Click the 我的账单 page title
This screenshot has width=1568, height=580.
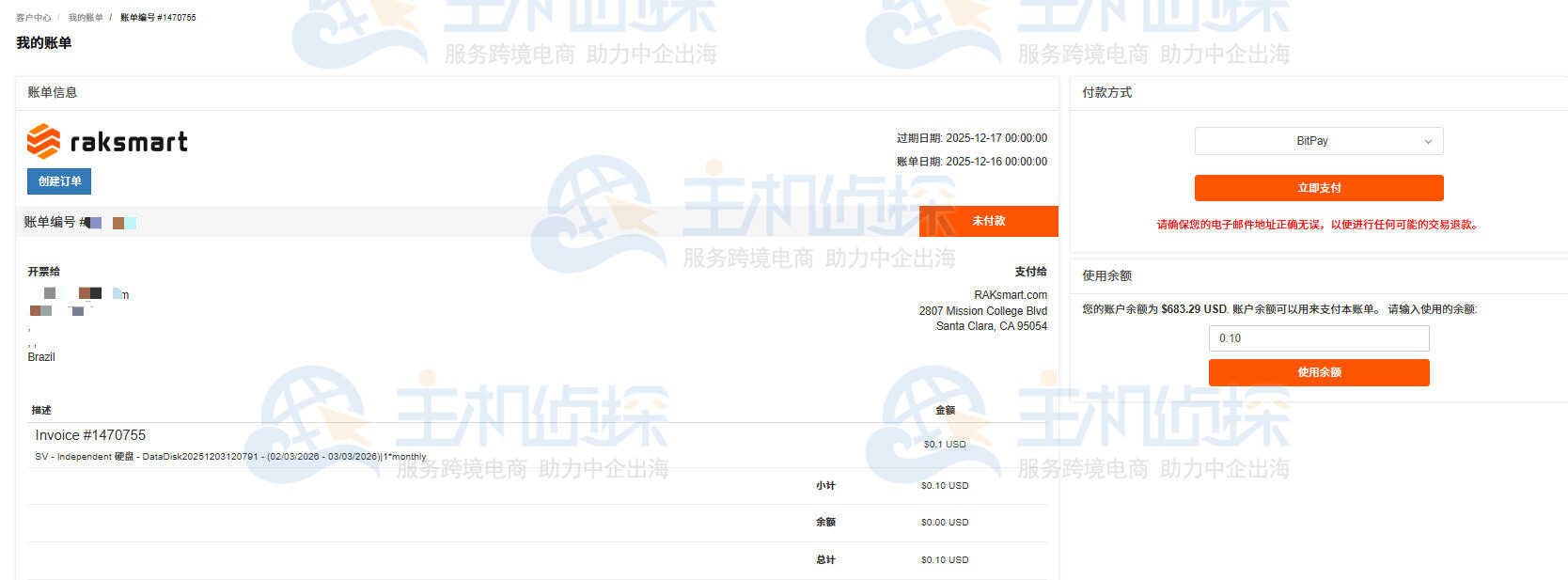[44, 42]
